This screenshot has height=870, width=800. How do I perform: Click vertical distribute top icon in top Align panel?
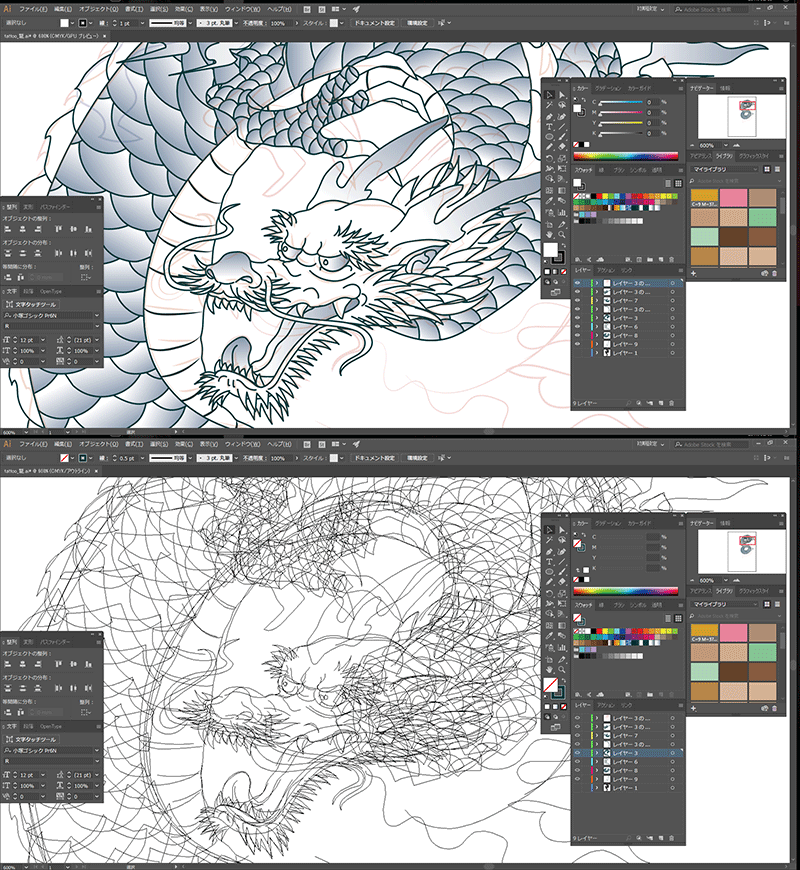click(8, 253)
